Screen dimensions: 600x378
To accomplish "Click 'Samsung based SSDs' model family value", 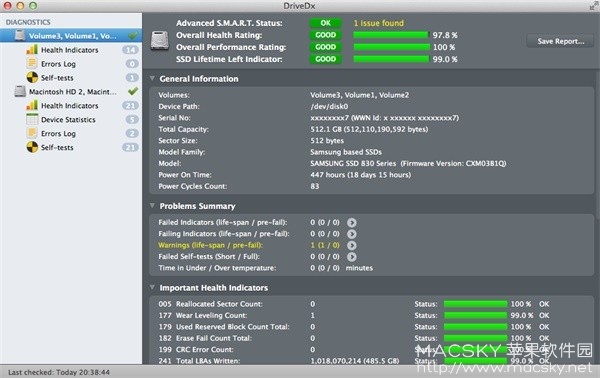I will point(346,152).
